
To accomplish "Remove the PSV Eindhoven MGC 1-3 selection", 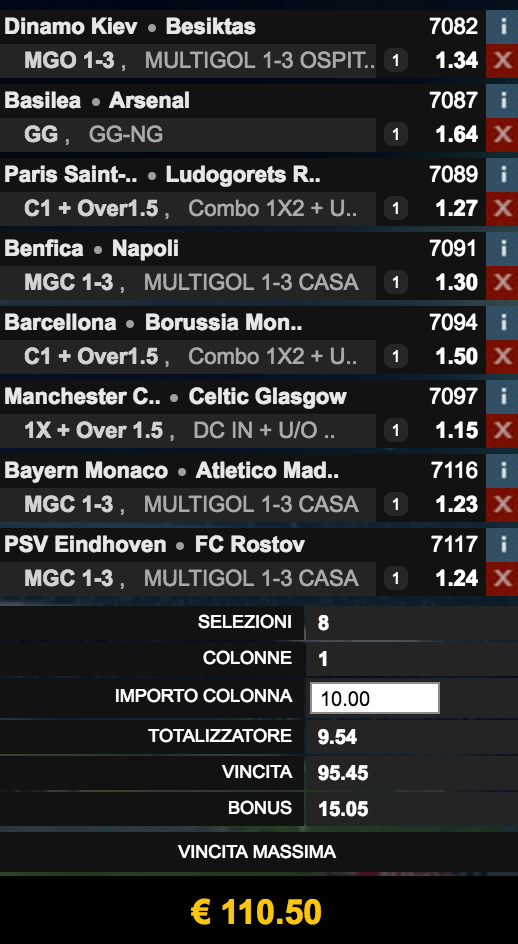I will click(502, 579).
